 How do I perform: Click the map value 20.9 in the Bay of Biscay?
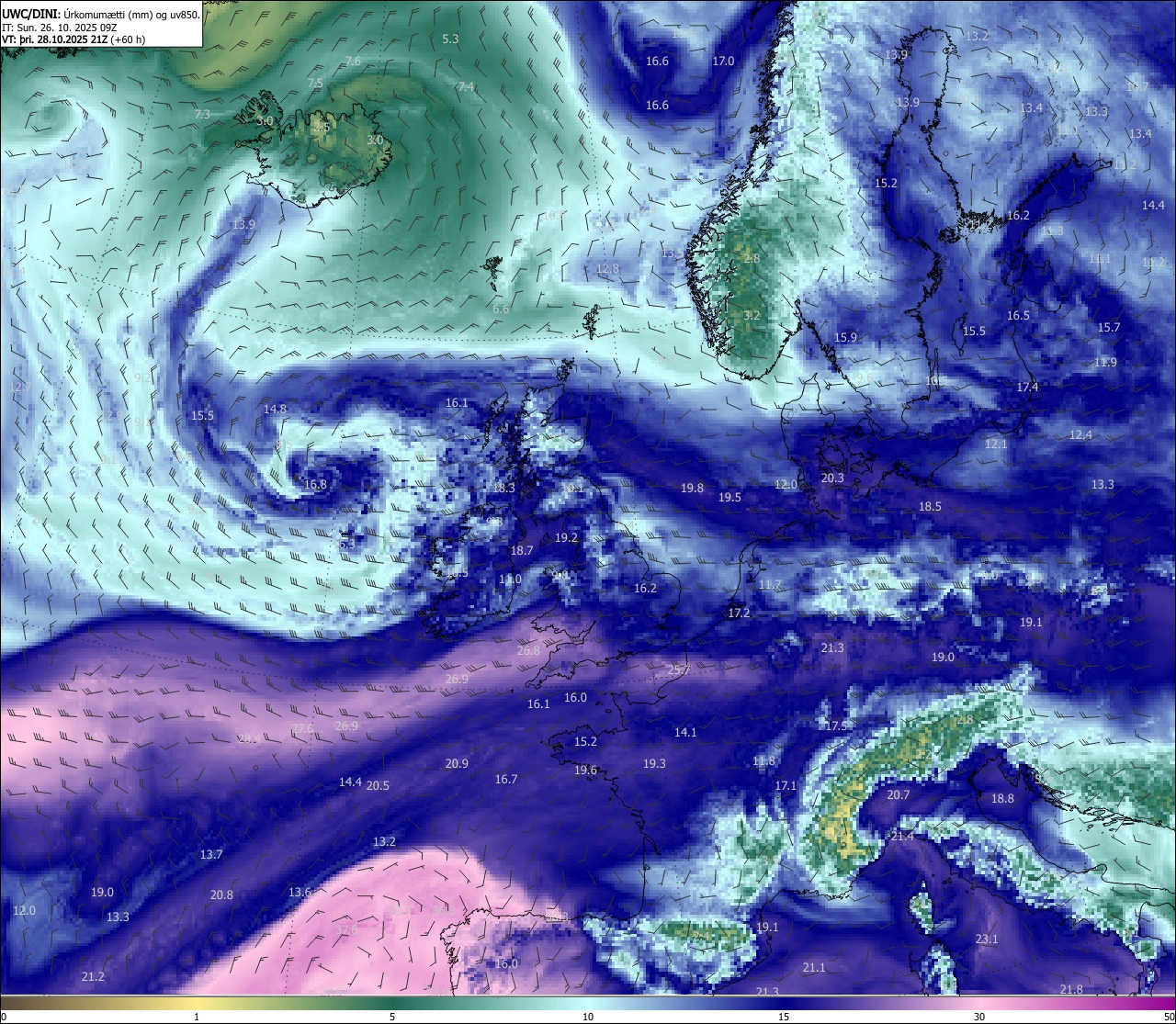tap(457, 763)
